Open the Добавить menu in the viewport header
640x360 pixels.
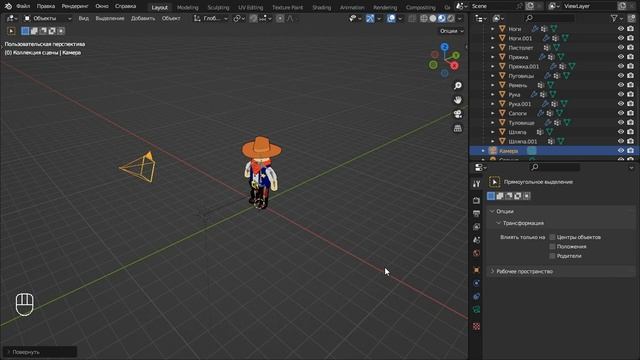coord(143,18)
